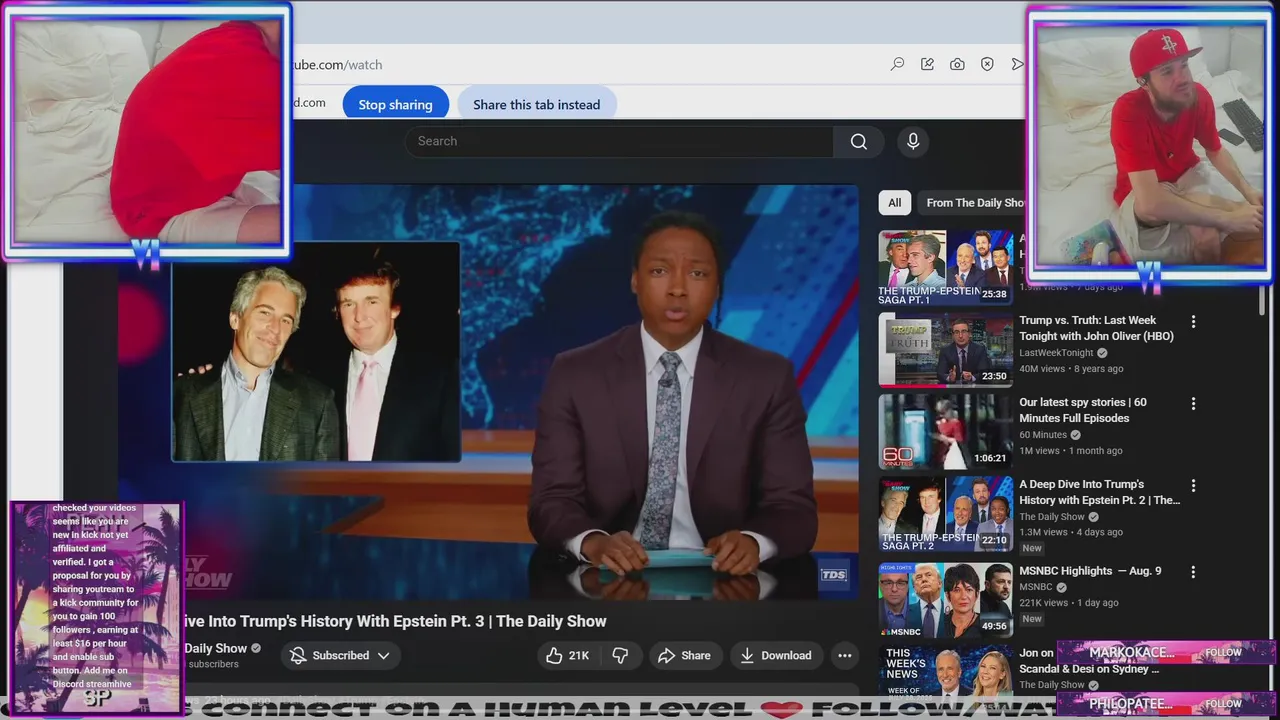Download the video with Download button
The width and height of the screenshot is (1280, 720).
click(x=775, y=655)
